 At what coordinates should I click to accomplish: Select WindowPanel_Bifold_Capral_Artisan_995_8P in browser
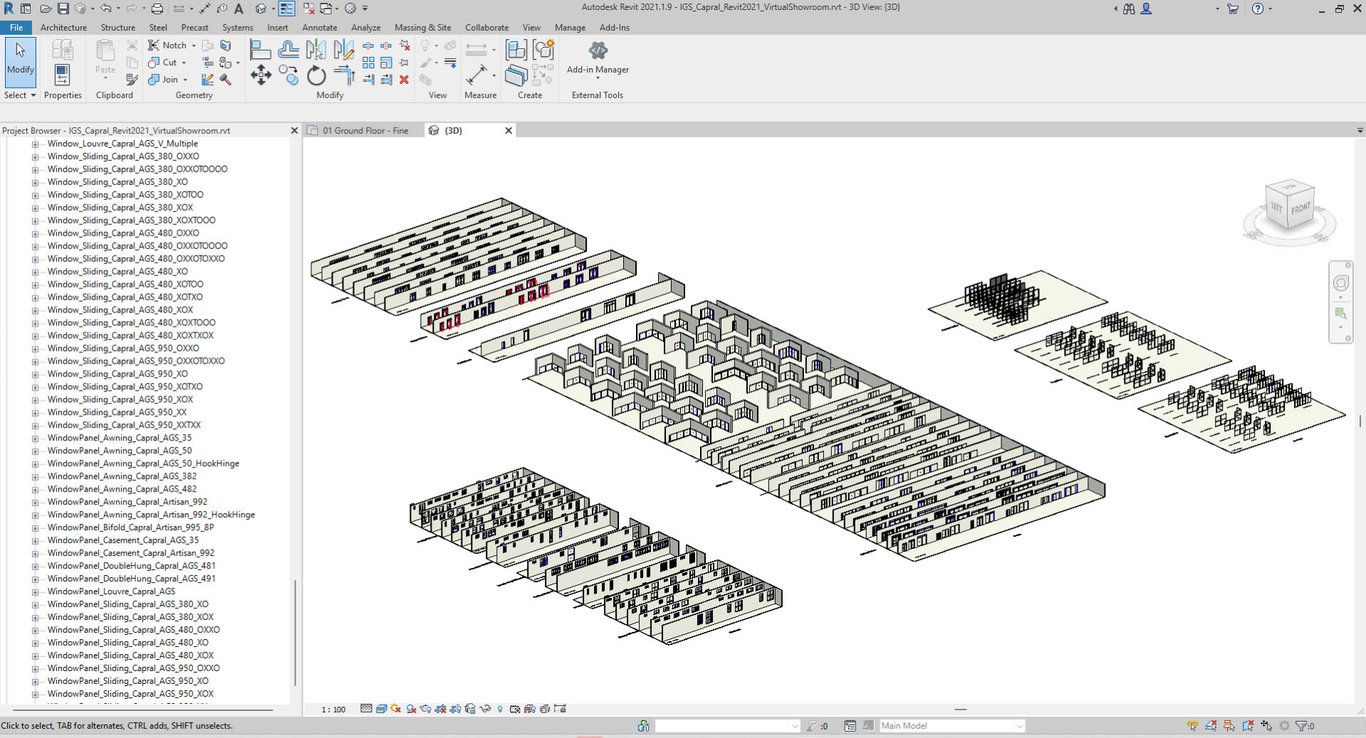pyautogui.click(x=130, y=527)
